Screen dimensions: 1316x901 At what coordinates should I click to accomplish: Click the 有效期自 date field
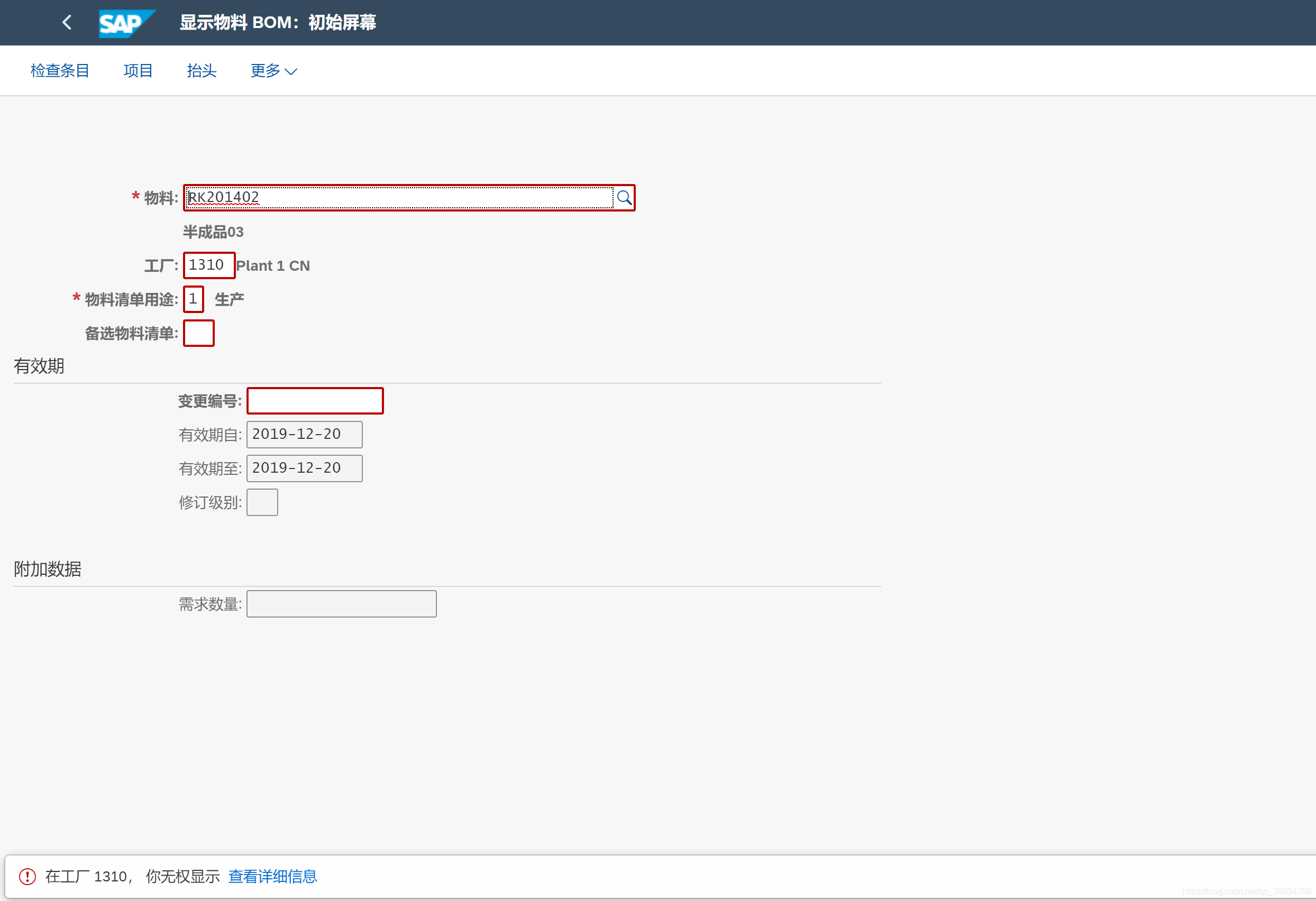(304, 435)
